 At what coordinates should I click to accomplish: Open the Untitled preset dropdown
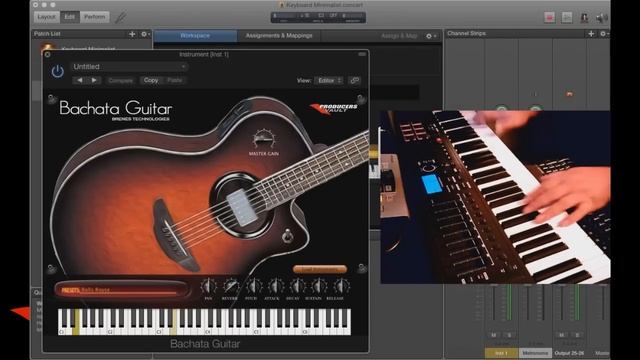(129, 67)
